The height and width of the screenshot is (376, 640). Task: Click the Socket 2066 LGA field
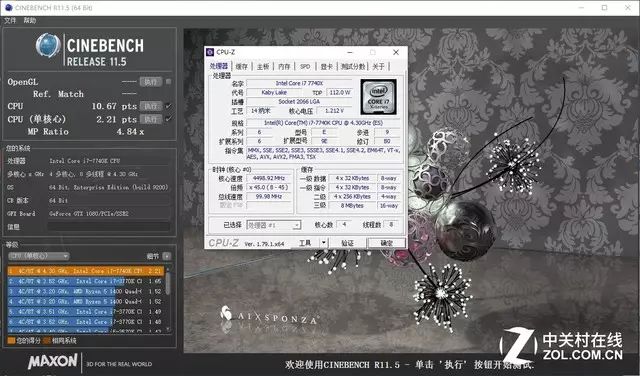(x=299, y=102)
